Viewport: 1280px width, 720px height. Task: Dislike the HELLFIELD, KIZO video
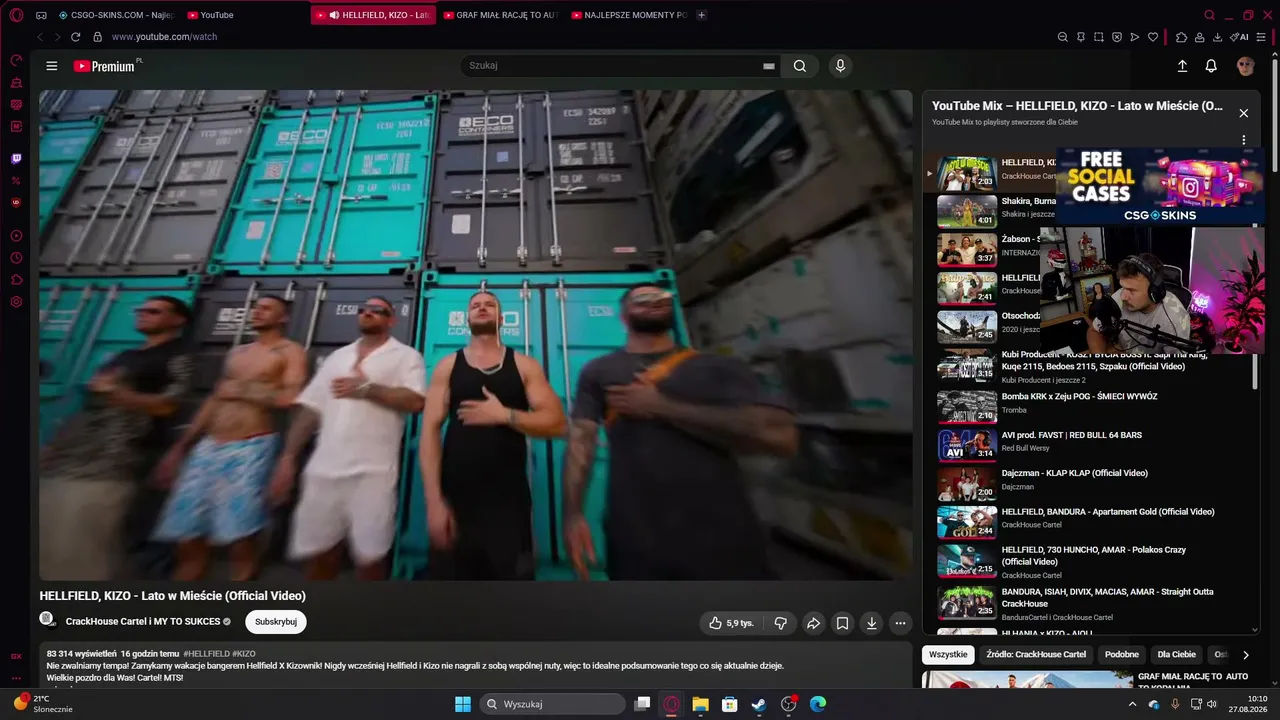pyautogui.click(x=781, y=623)
